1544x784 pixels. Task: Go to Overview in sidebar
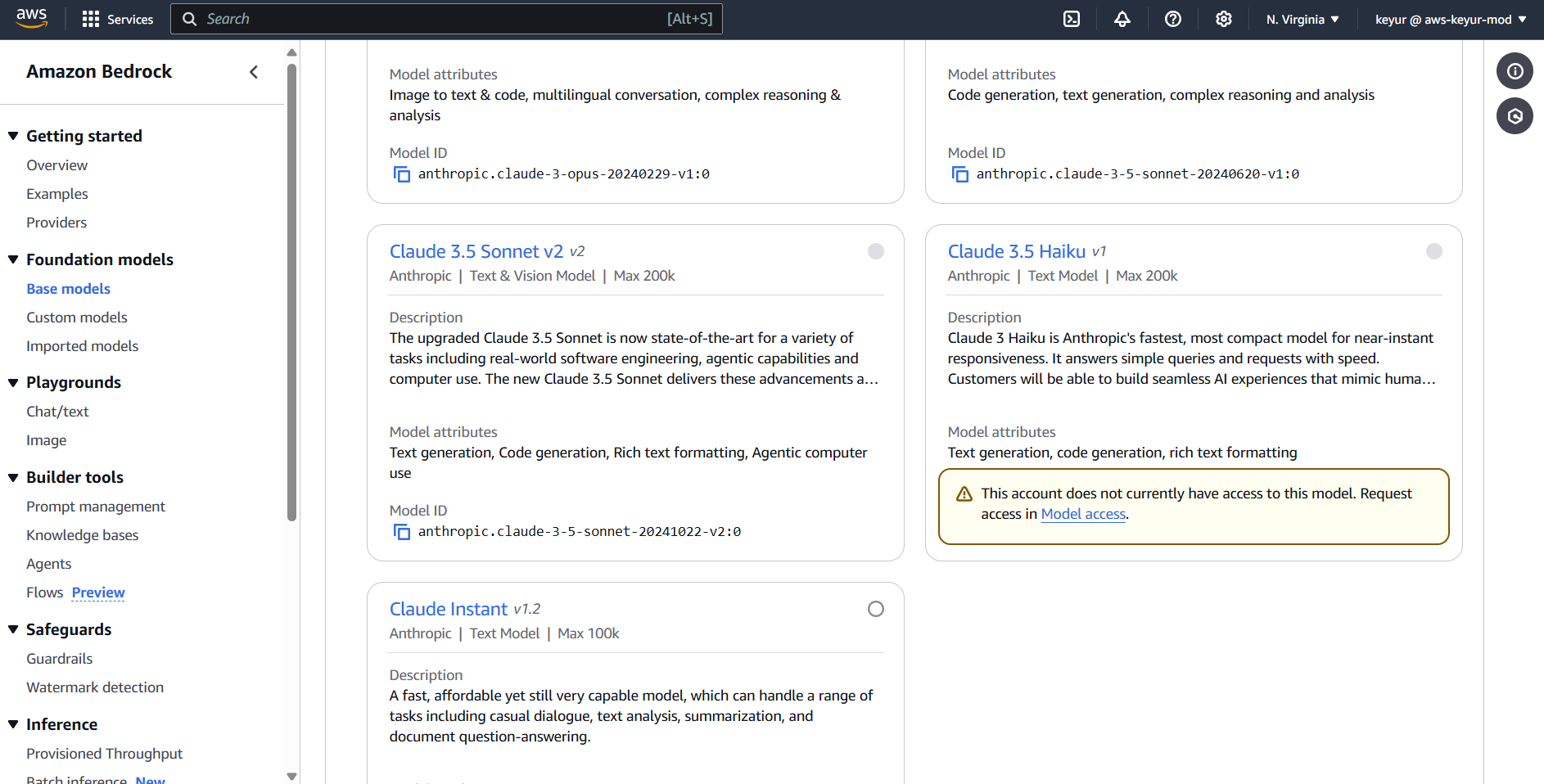pos(56,165)
